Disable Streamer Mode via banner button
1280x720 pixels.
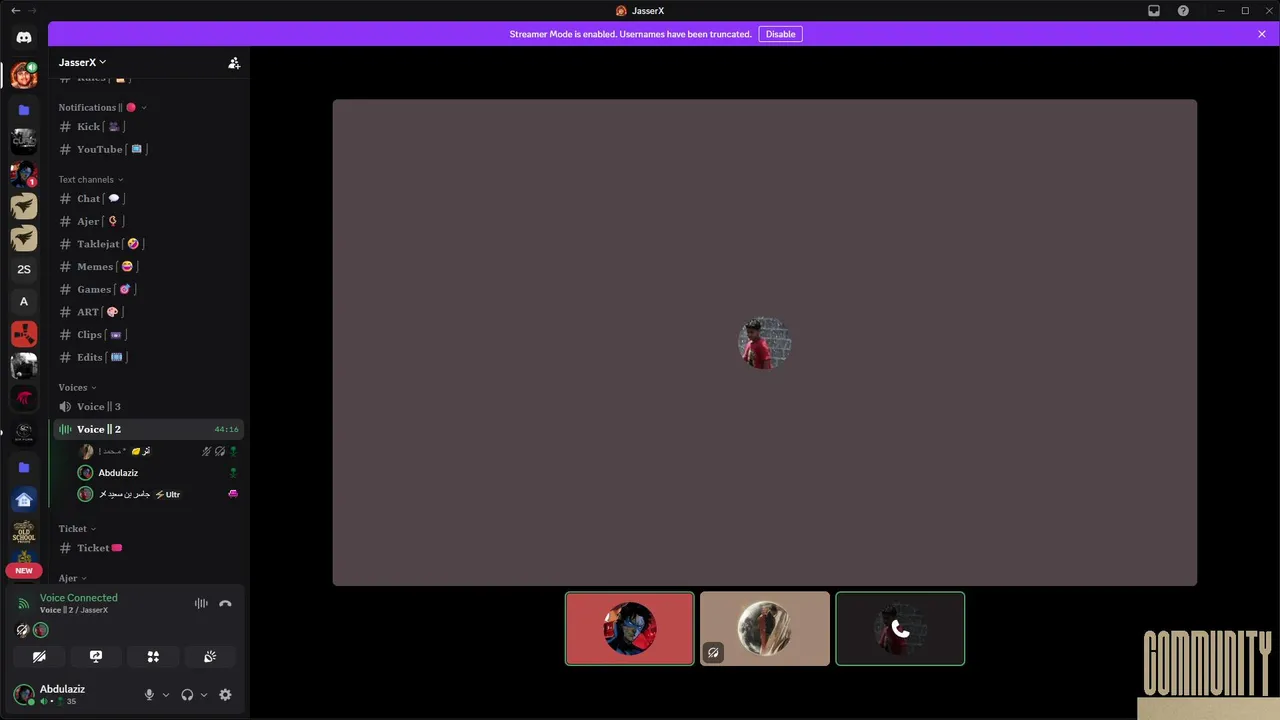tap(780, 34)
